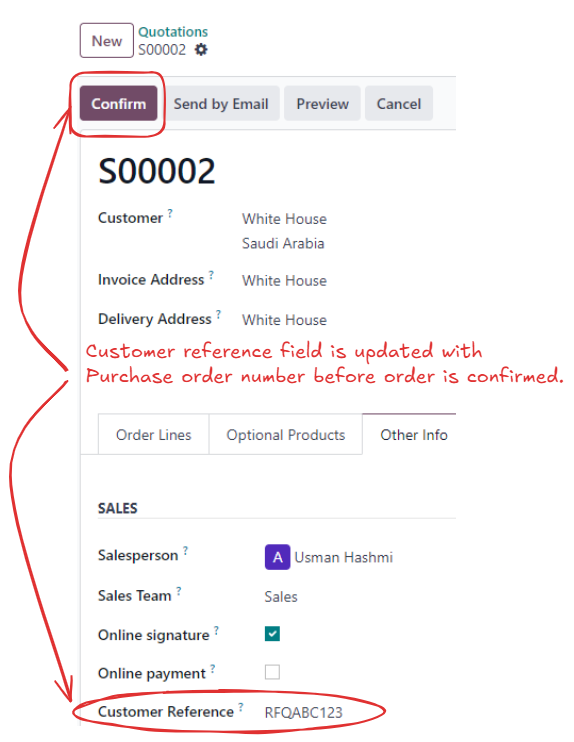Viewport: 574px width, 742px height.
Task: Click Usman Hashmi's purple avatar icon
Action: click(277, 557)
